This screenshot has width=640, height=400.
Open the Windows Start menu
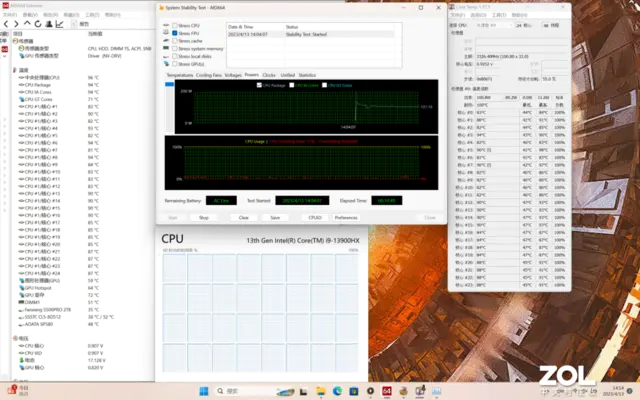pos(204,391)
